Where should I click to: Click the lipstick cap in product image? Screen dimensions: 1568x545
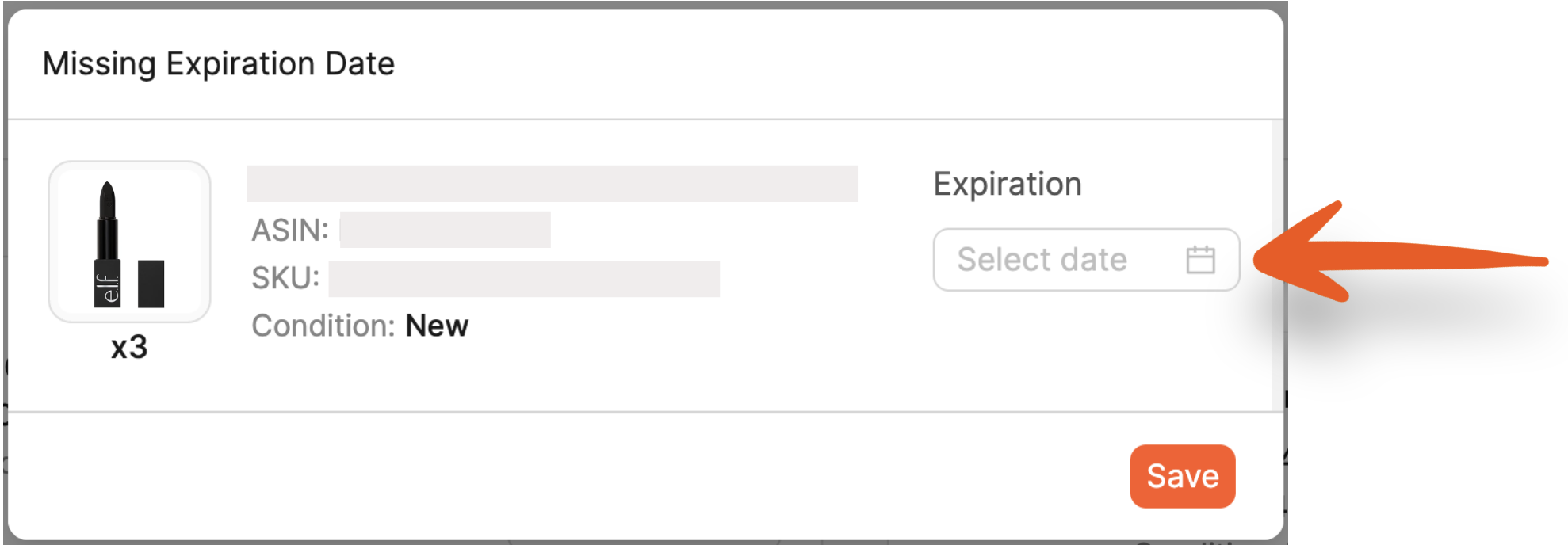click(151, 284)
